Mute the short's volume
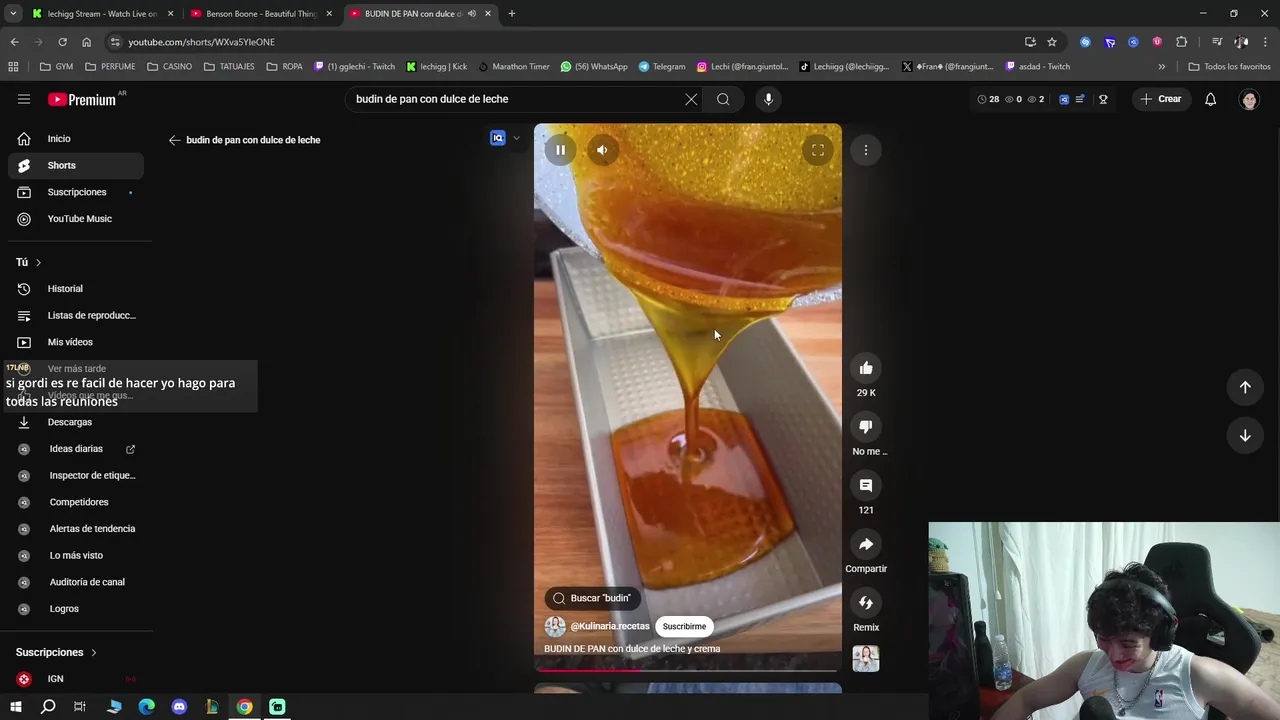 tap(602, 150)
